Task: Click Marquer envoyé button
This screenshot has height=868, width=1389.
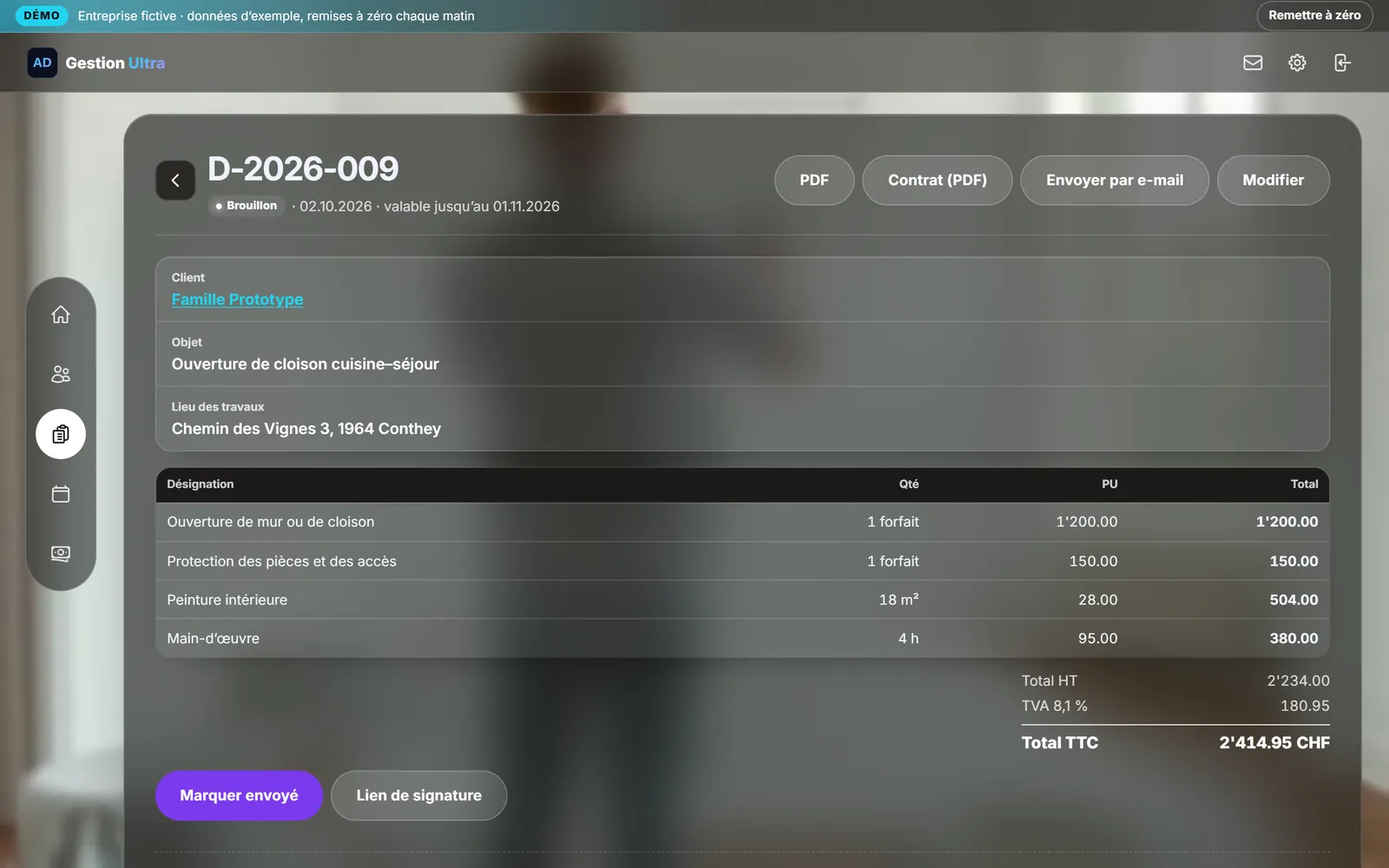Action: 239,796
